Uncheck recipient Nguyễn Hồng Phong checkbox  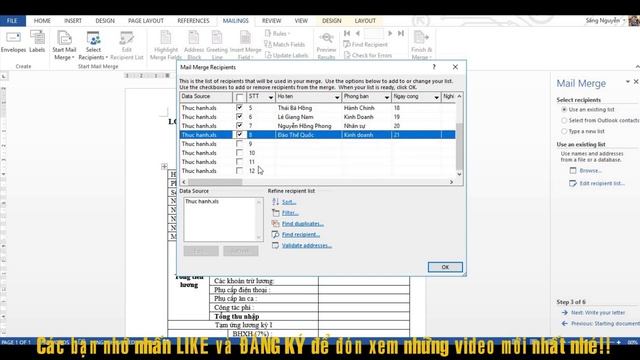point(239,126)
